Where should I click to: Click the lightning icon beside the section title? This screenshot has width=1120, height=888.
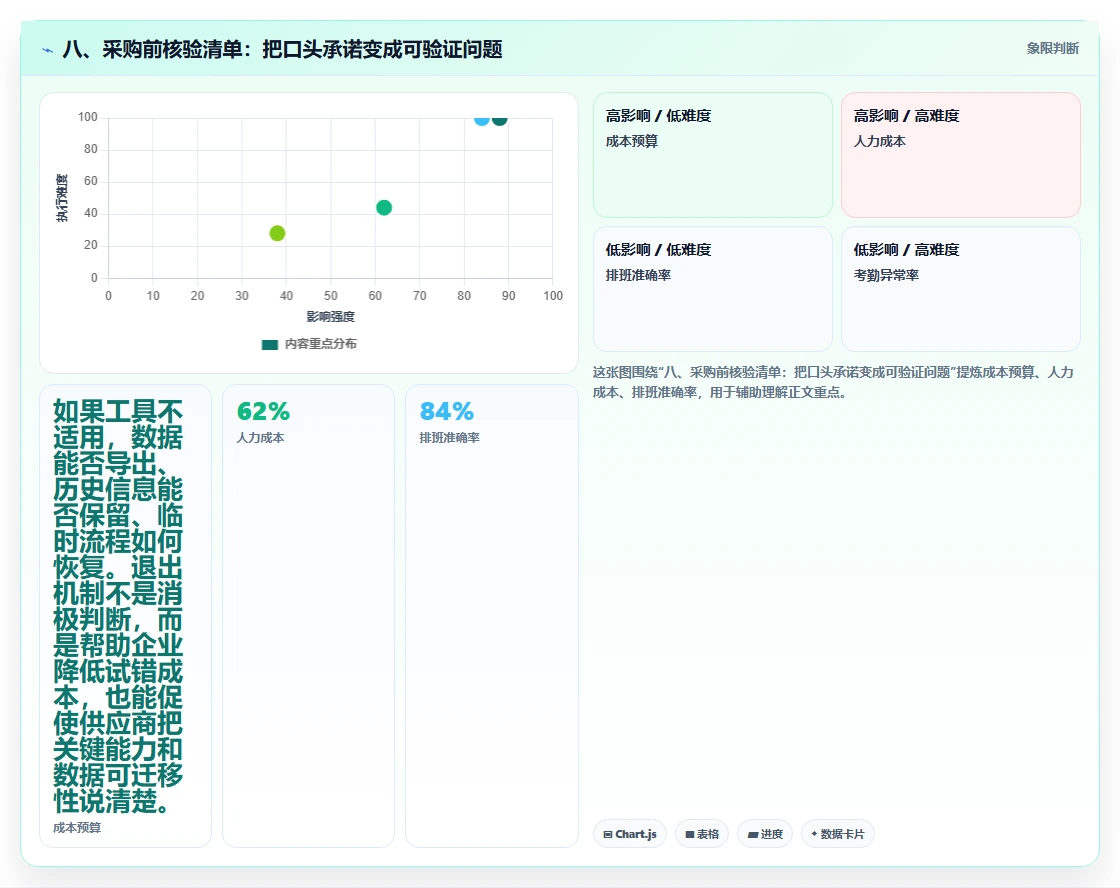point(47,50)
